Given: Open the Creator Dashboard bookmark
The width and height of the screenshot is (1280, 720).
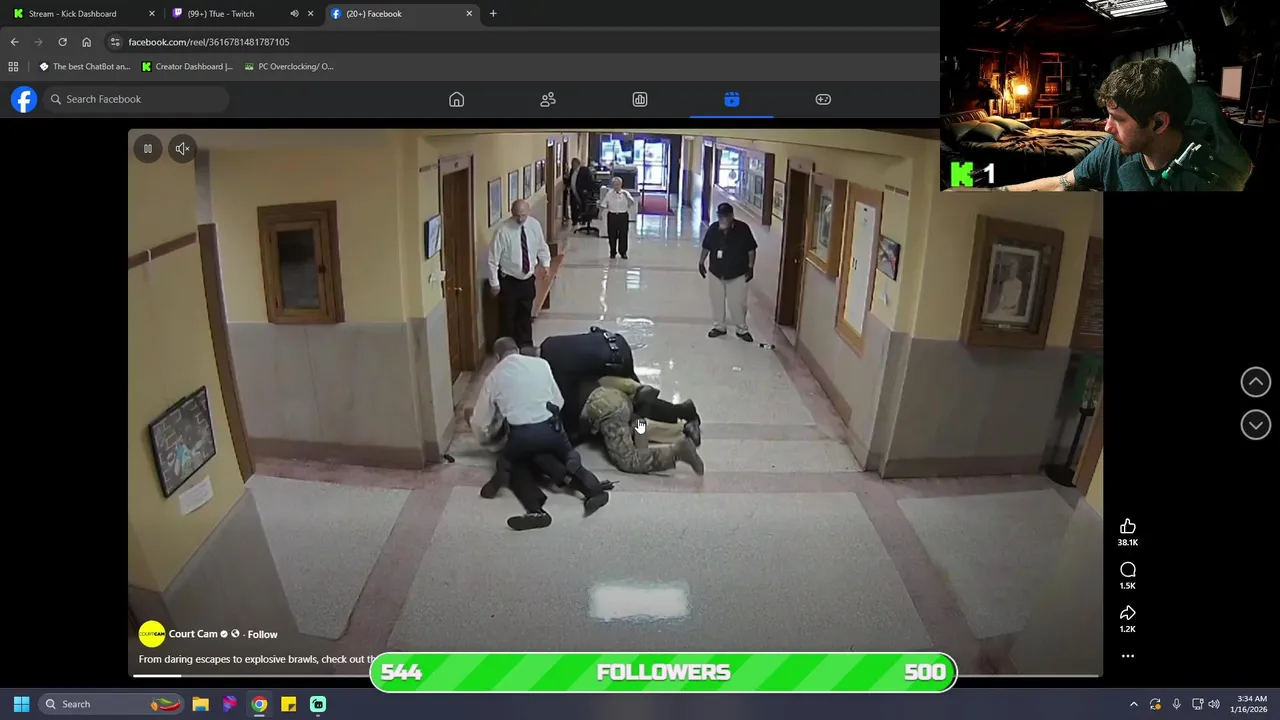Looking at the screenshot, I should pos(187,67).
